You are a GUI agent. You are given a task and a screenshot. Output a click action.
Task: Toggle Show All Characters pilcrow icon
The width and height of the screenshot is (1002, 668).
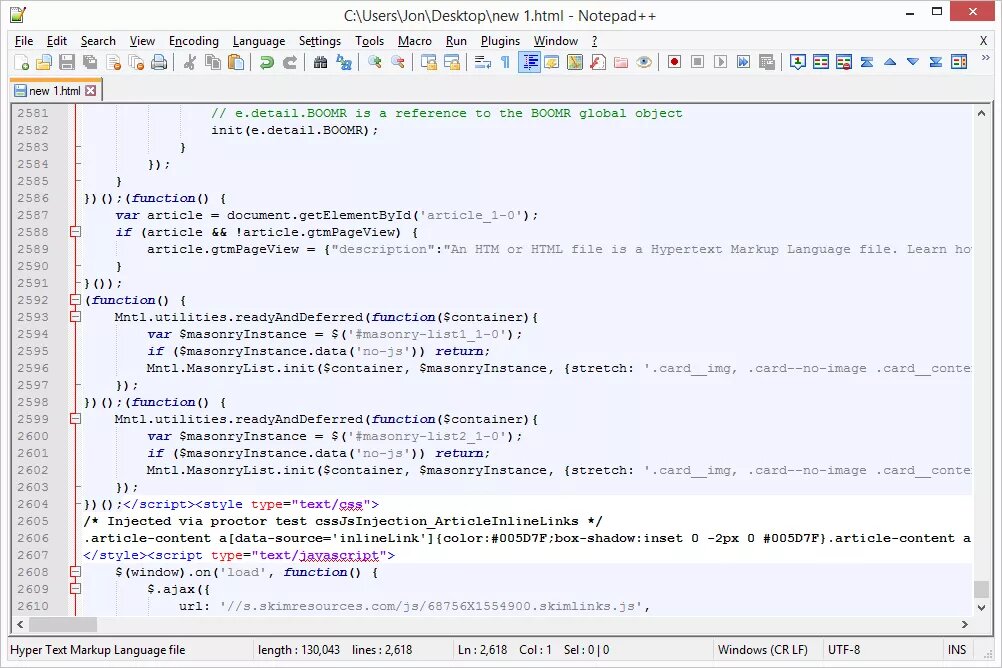coord(505,62)
